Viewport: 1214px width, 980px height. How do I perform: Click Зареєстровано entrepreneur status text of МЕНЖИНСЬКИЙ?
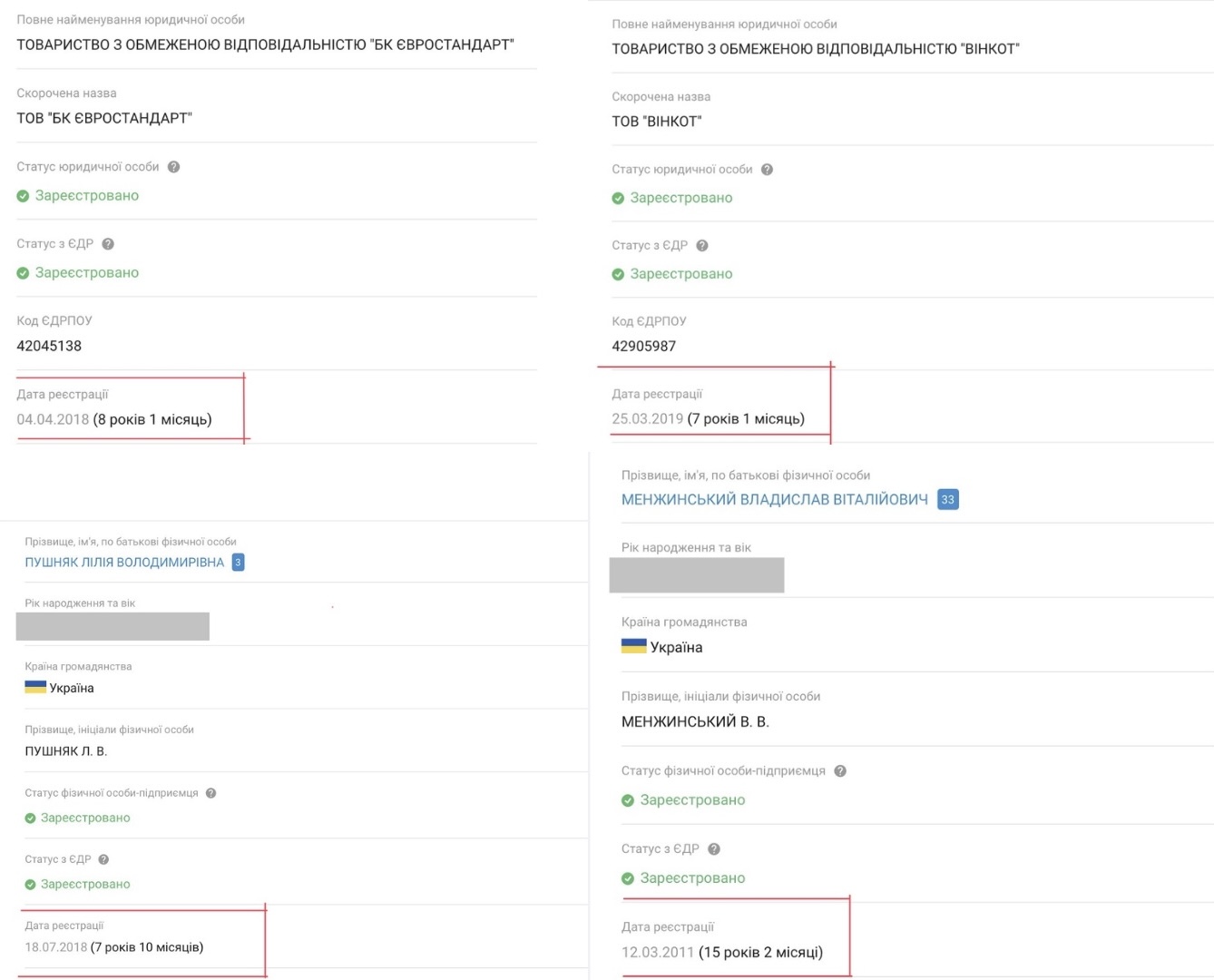693,800
